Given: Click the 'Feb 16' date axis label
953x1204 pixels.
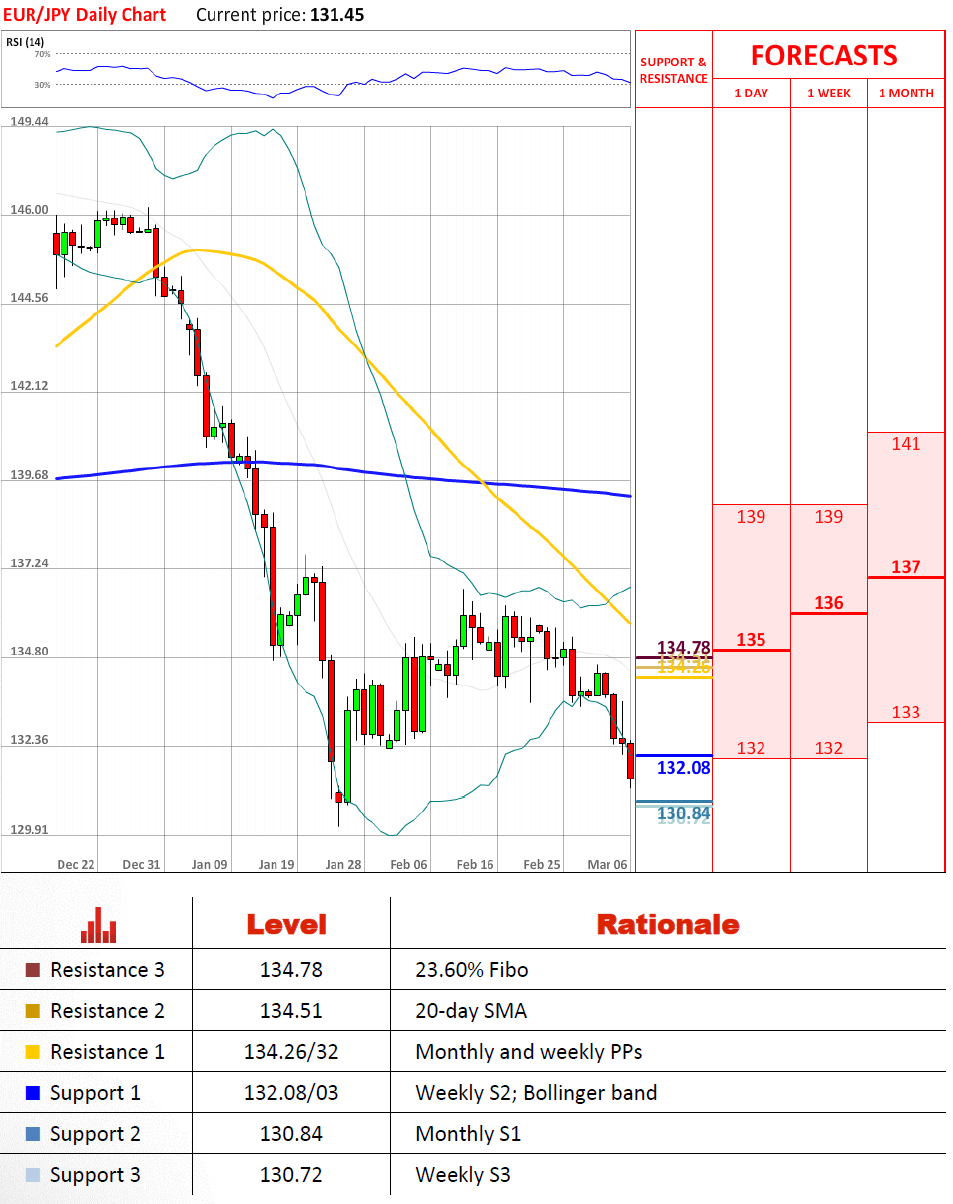Looking at the screenshot, I should 475,865.
